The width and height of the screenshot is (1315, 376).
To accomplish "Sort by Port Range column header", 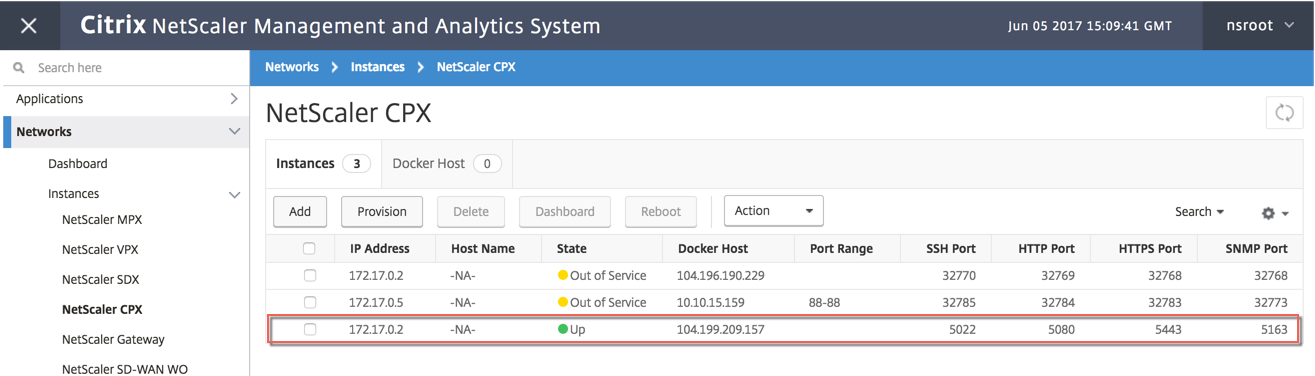I will pos(841,248).
